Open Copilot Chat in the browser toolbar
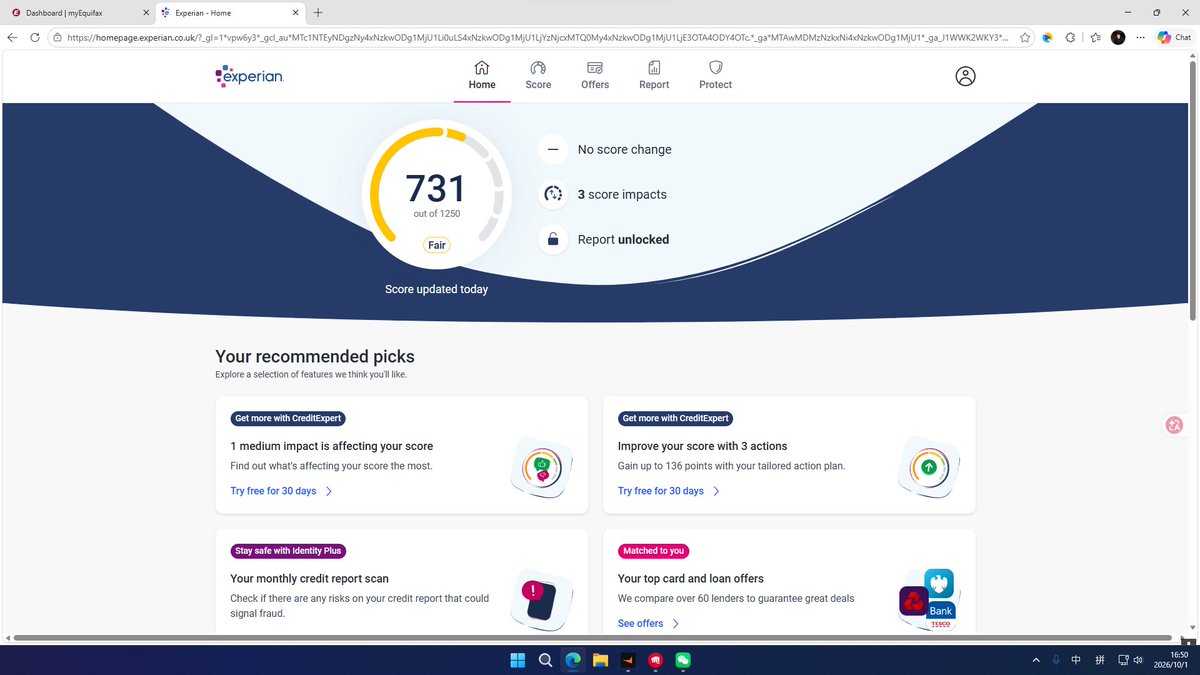The width and height of the screenshot is (1200, 675). click(1174, 37)
